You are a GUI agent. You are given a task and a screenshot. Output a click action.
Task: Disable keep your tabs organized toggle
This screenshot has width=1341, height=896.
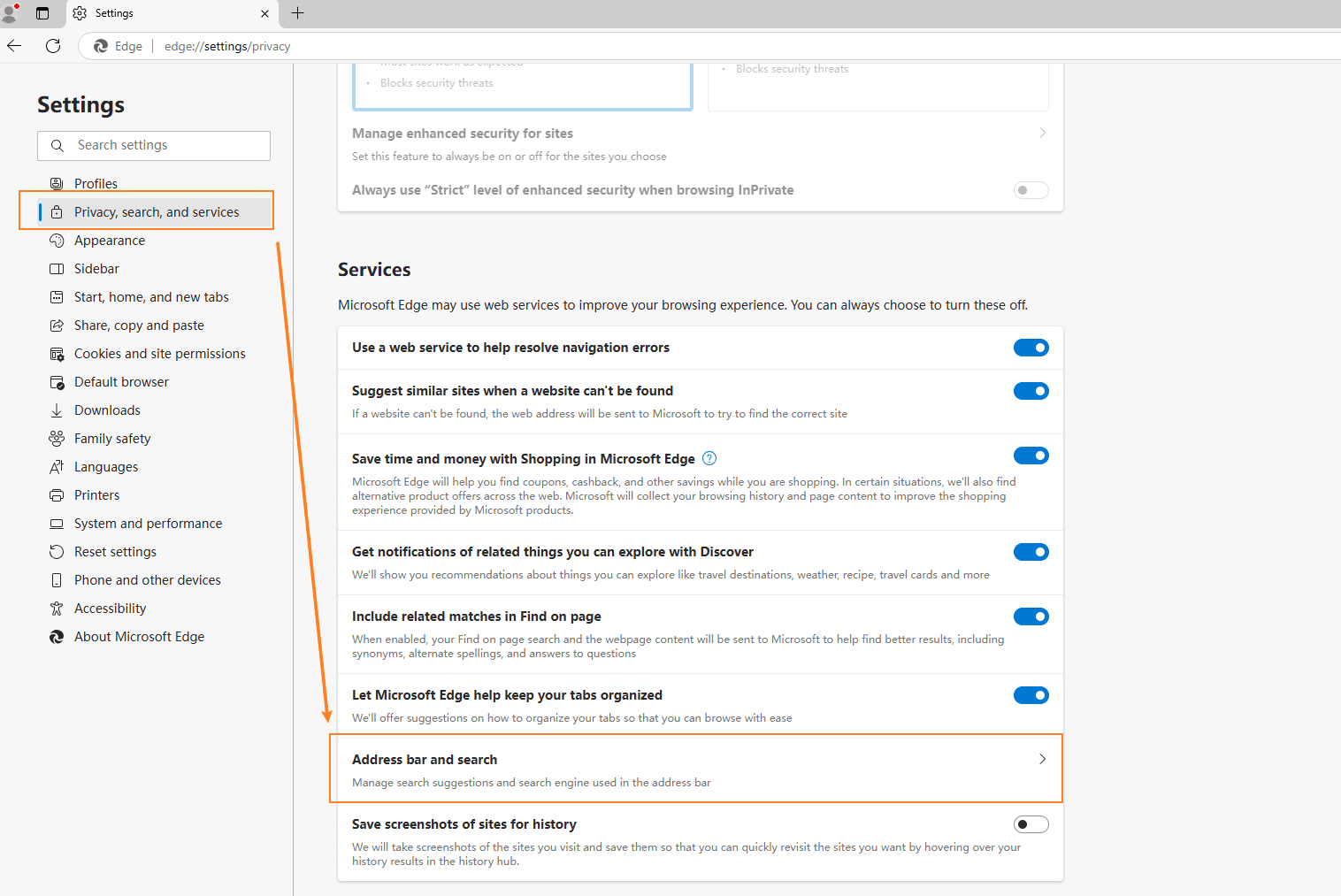tap(1031, 695)
